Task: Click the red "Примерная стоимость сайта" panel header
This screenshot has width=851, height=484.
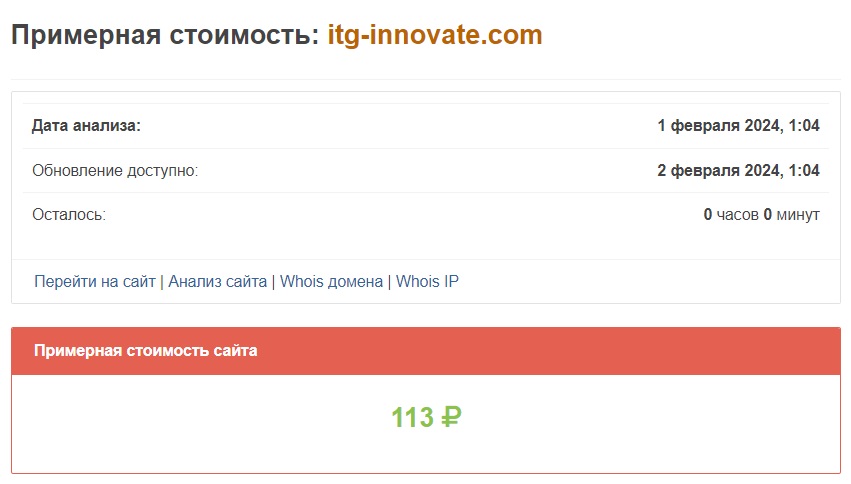Action: click(x=145, y=351)
